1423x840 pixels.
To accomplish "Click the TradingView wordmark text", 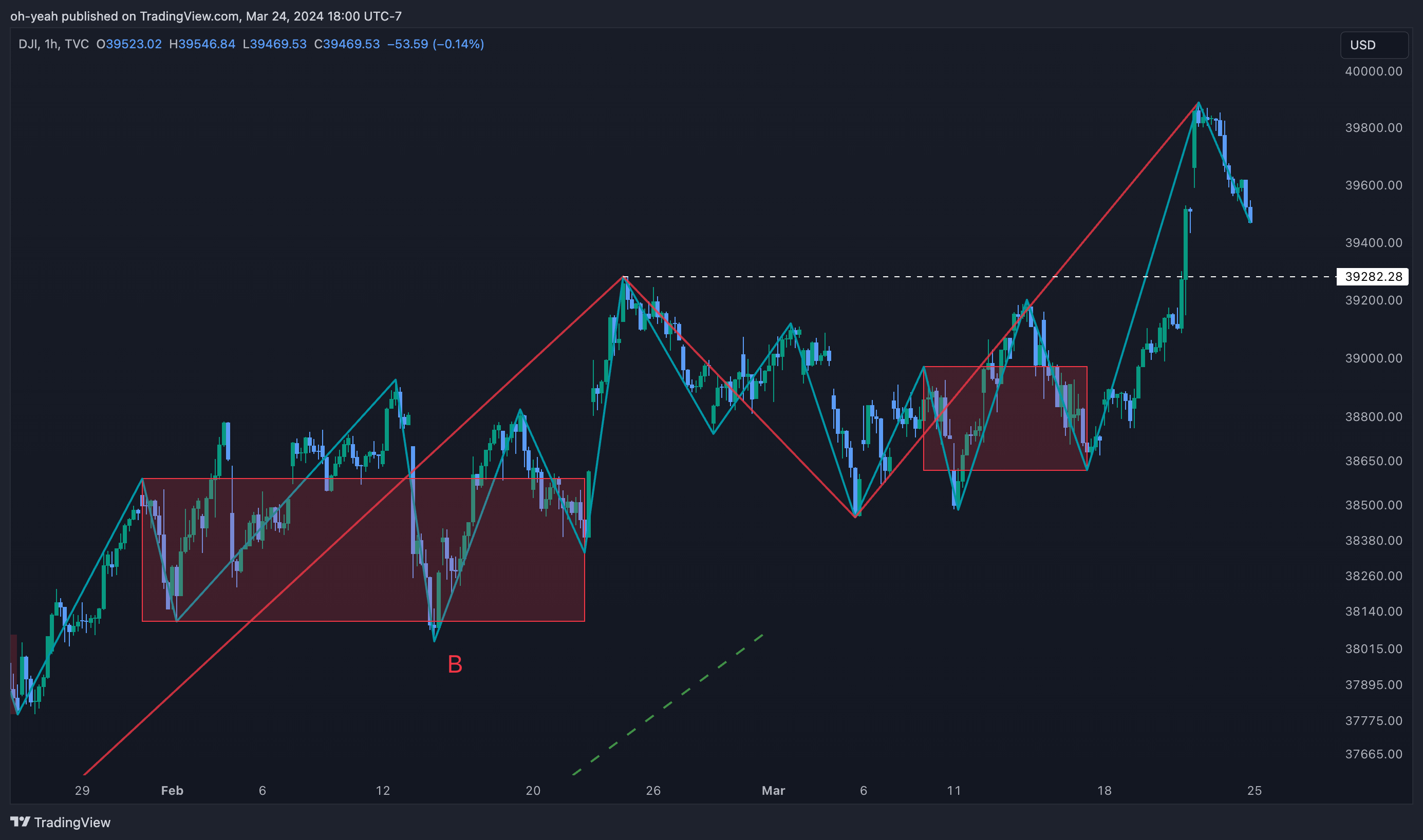I will tap(72, 822).
